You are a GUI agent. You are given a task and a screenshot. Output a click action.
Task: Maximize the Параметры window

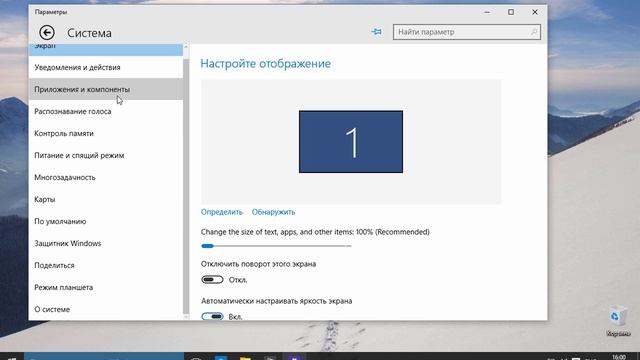point(511,12)
